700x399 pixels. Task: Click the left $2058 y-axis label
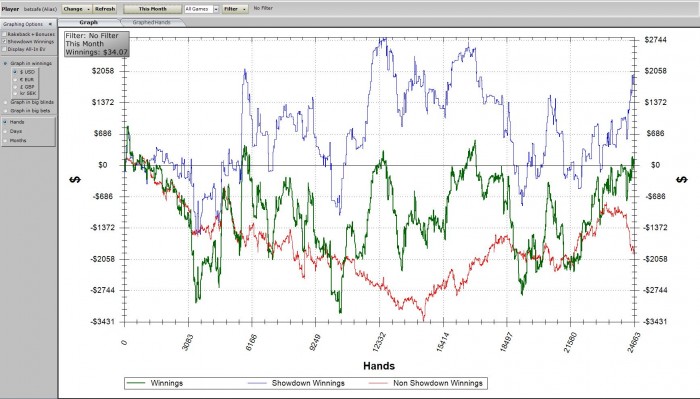click(103, 71)
